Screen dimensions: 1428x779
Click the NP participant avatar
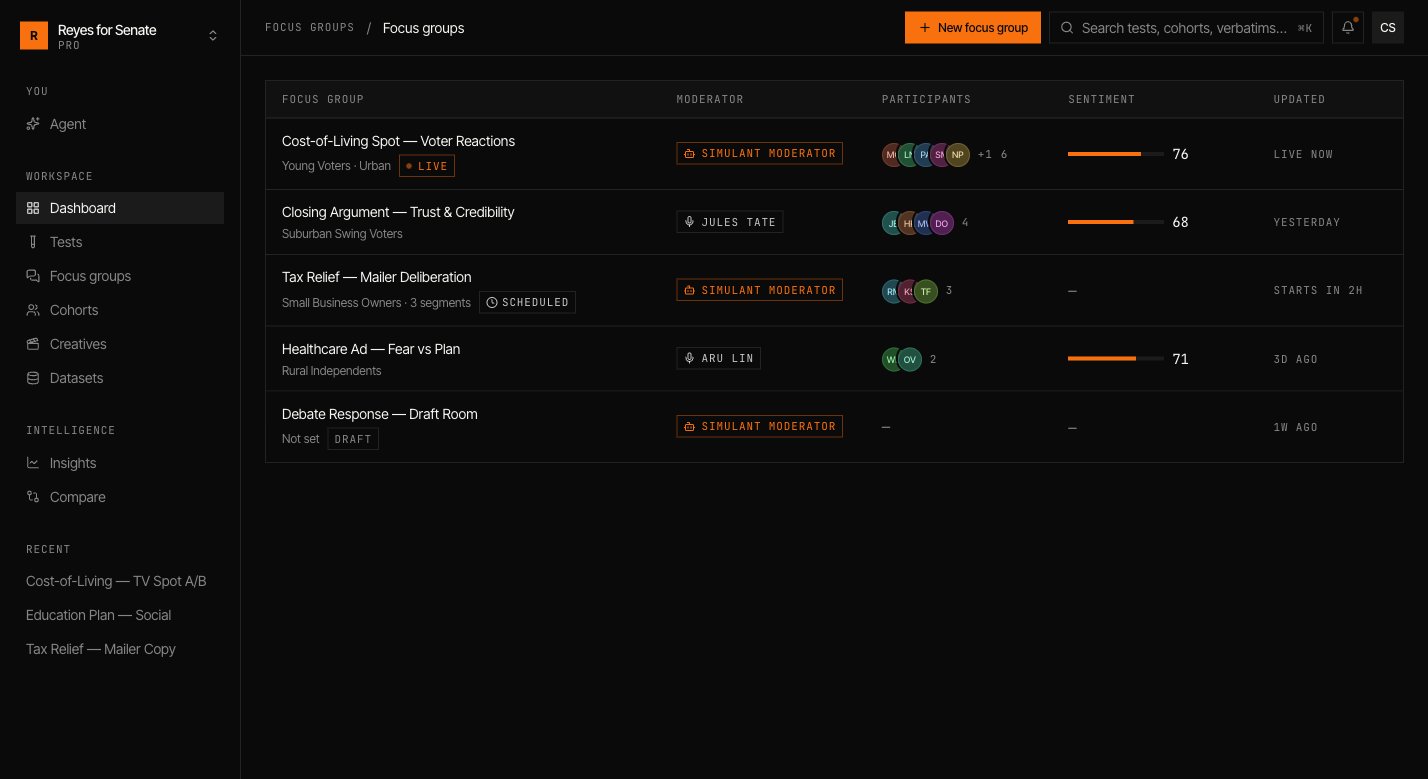[958, 154]
